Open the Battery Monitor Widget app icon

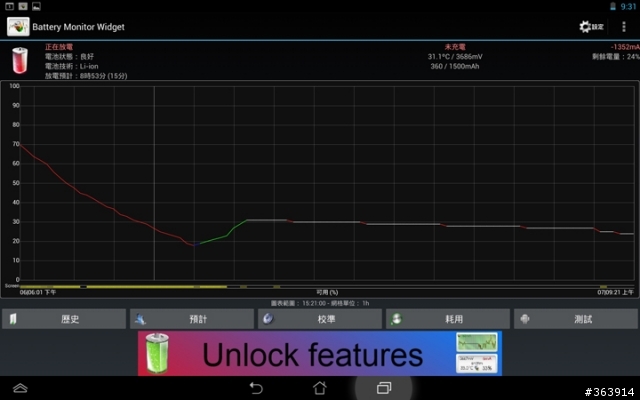tap(18, 27)
